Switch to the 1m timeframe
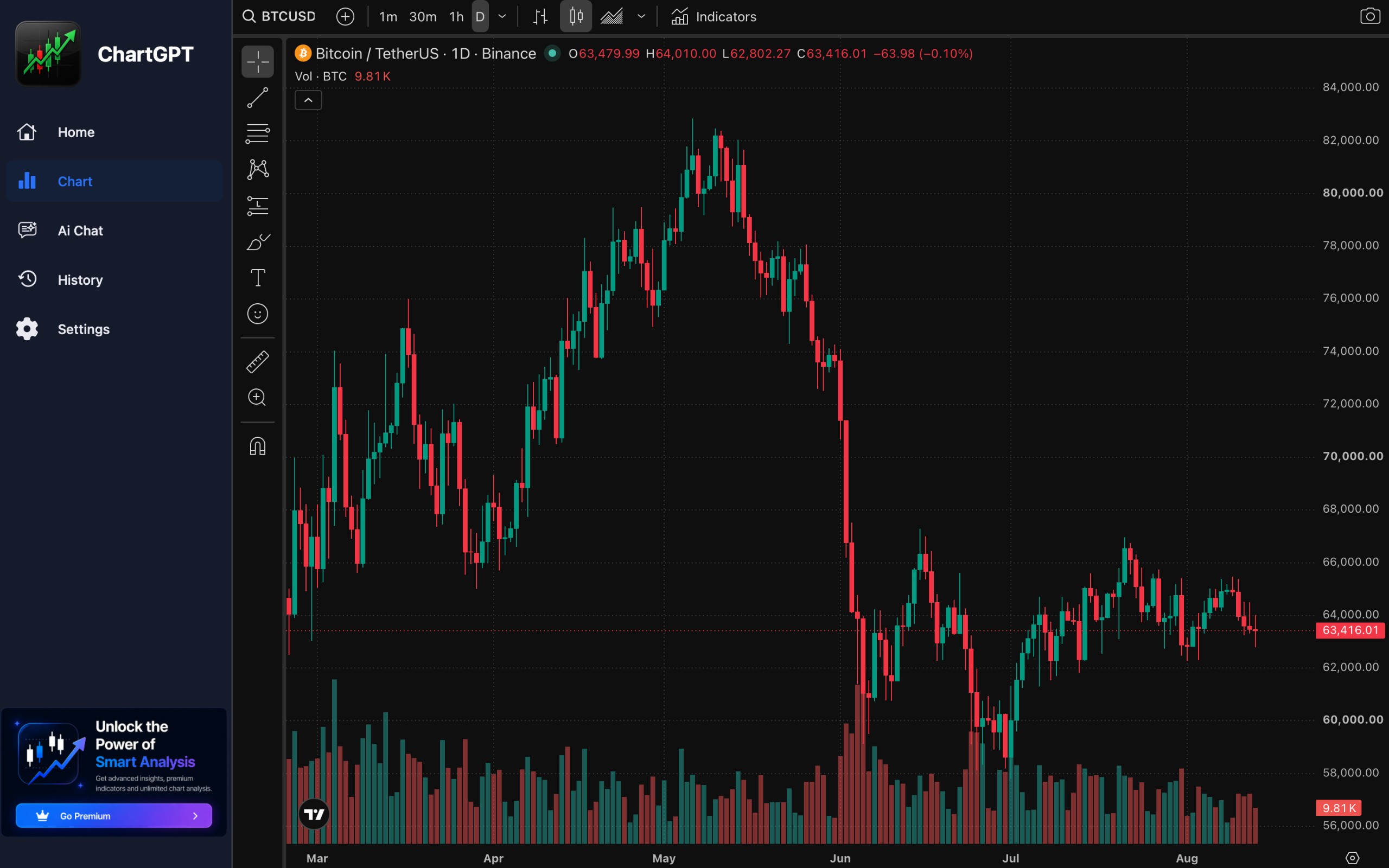 [x=388, y=17]
